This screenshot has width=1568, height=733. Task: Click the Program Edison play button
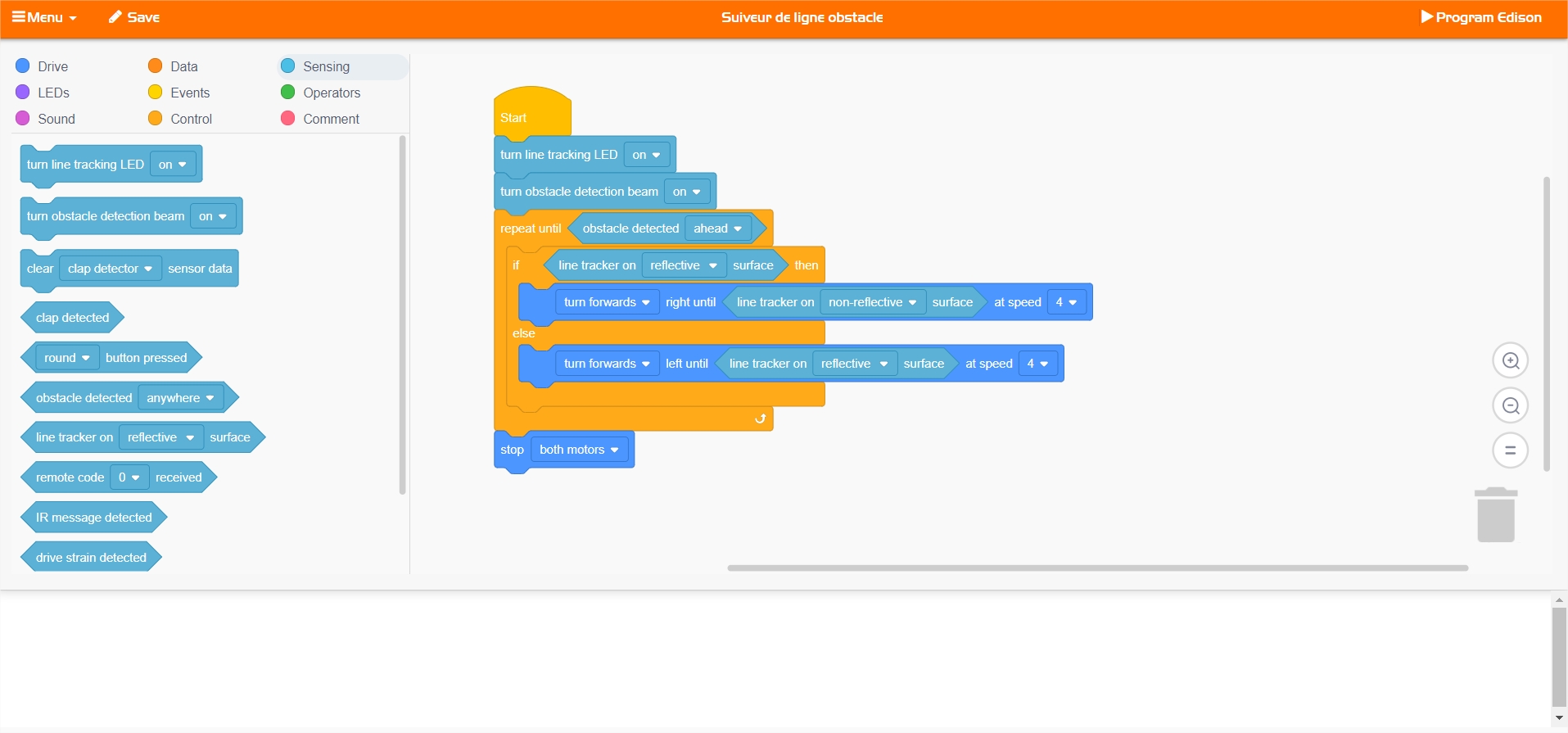point(1480,17)
